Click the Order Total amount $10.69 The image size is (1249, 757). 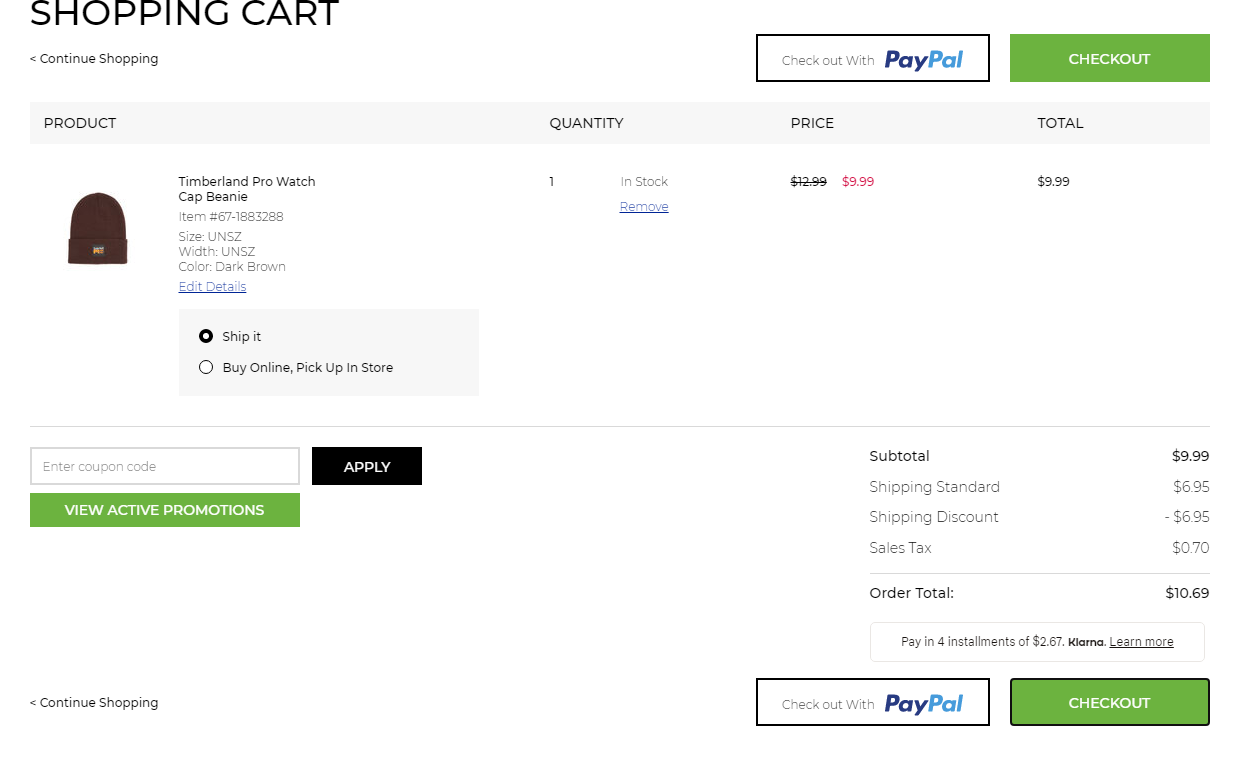(1186, 593)
